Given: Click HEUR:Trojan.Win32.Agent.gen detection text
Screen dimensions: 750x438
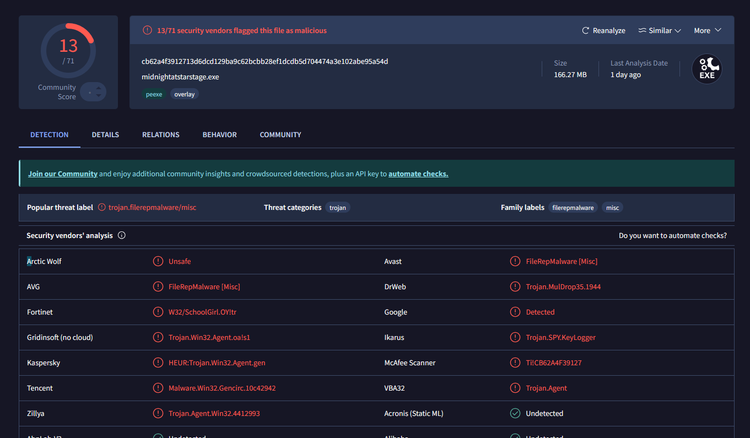Looking at the screenshot, I should tap(217, 363).
